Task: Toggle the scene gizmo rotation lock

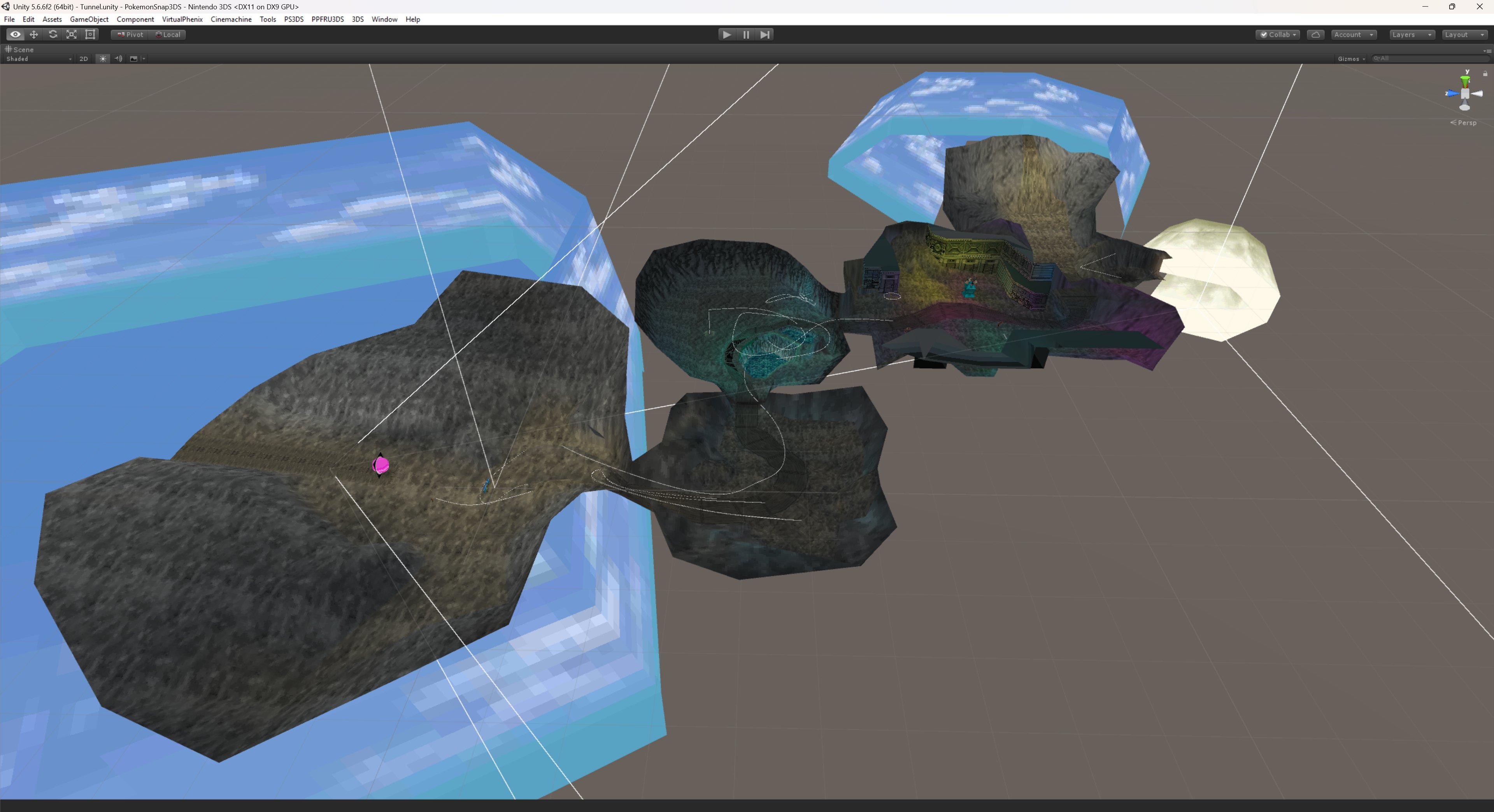Action: (x=1485, y=73)
